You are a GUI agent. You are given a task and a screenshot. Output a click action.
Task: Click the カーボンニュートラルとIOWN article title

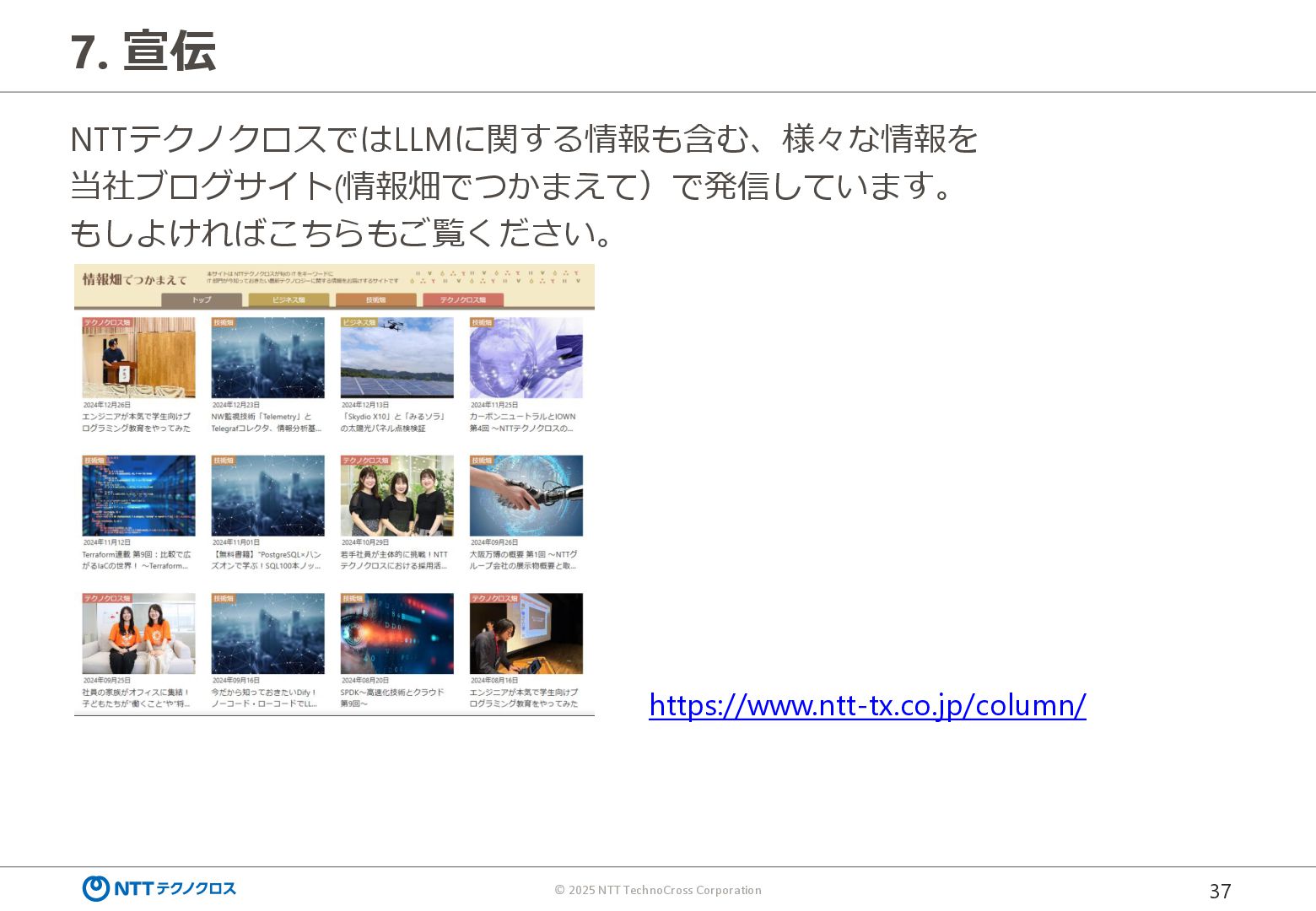tap(522, 423)
